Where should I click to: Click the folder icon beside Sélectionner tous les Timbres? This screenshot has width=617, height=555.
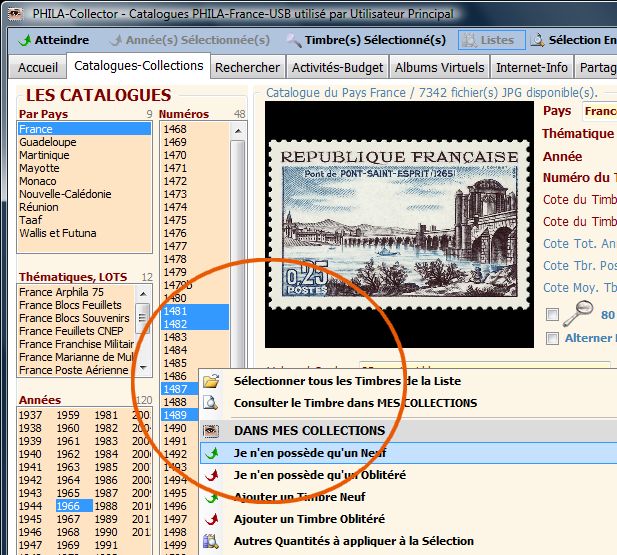(211, 381)
